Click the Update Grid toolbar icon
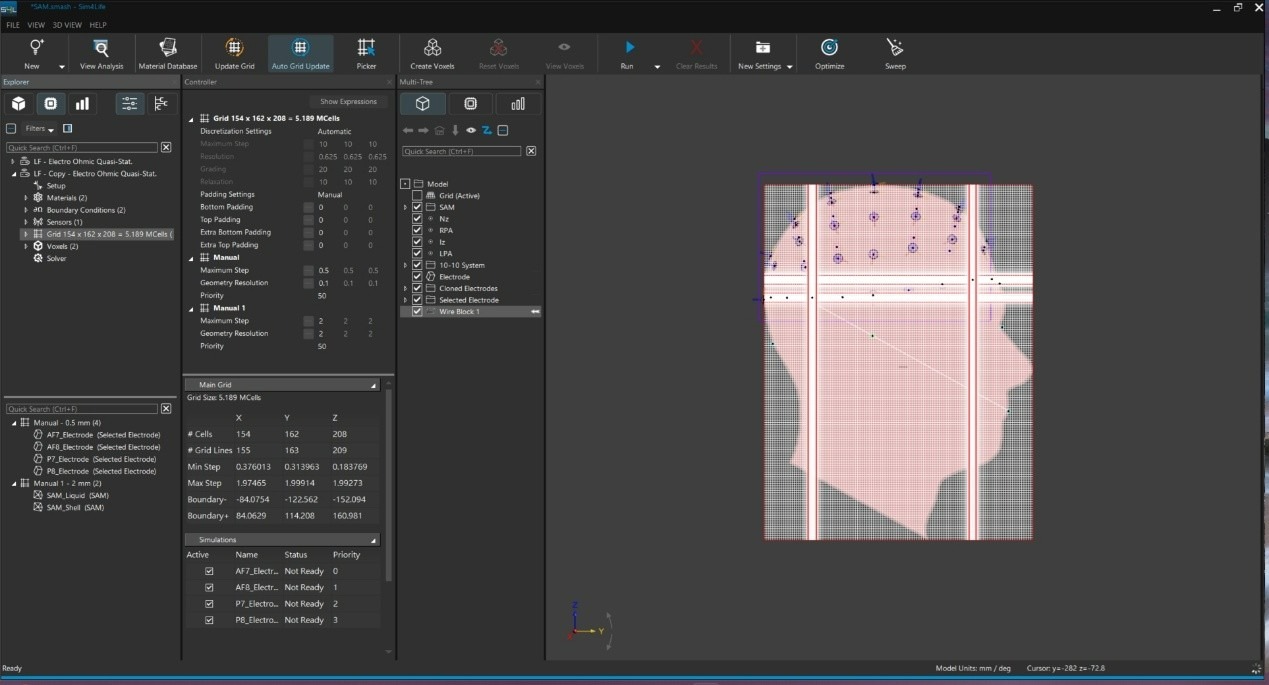 pos(234,48)
